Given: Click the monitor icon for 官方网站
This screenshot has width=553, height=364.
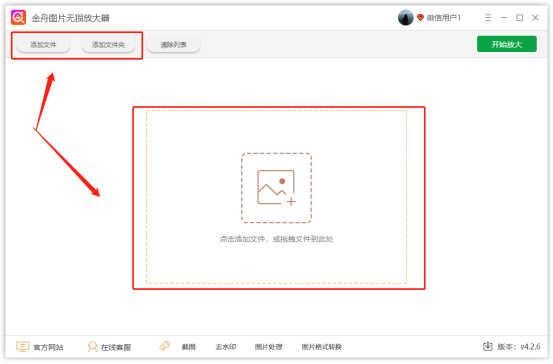Looking at the screenshot, I should click(x=22, y=347).
